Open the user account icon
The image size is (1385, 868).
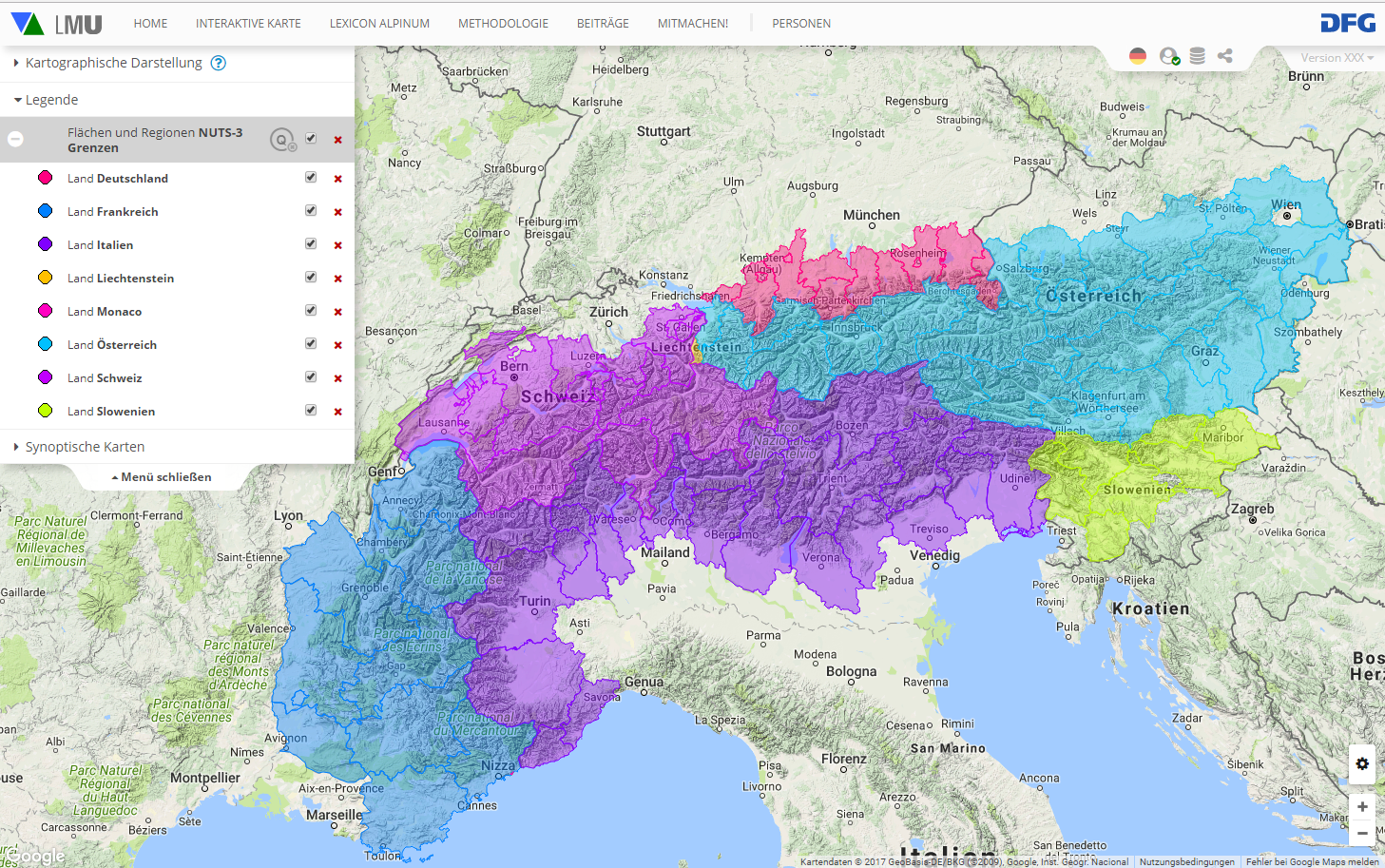(1168, 56)
